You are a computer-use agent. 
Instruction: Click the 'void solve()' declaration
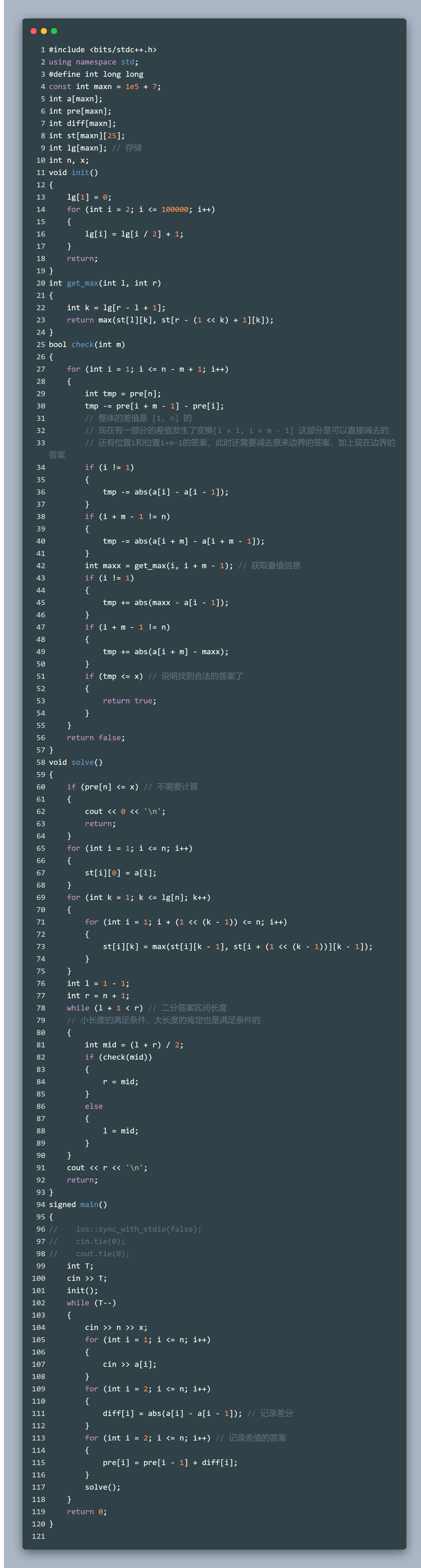(75, 762)
